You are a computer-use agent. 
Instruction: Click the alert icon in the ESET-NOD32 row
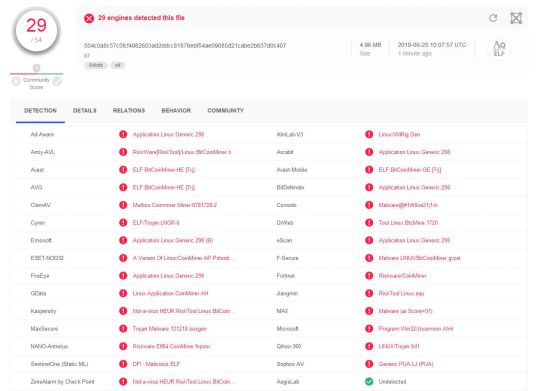pos(123,258)
